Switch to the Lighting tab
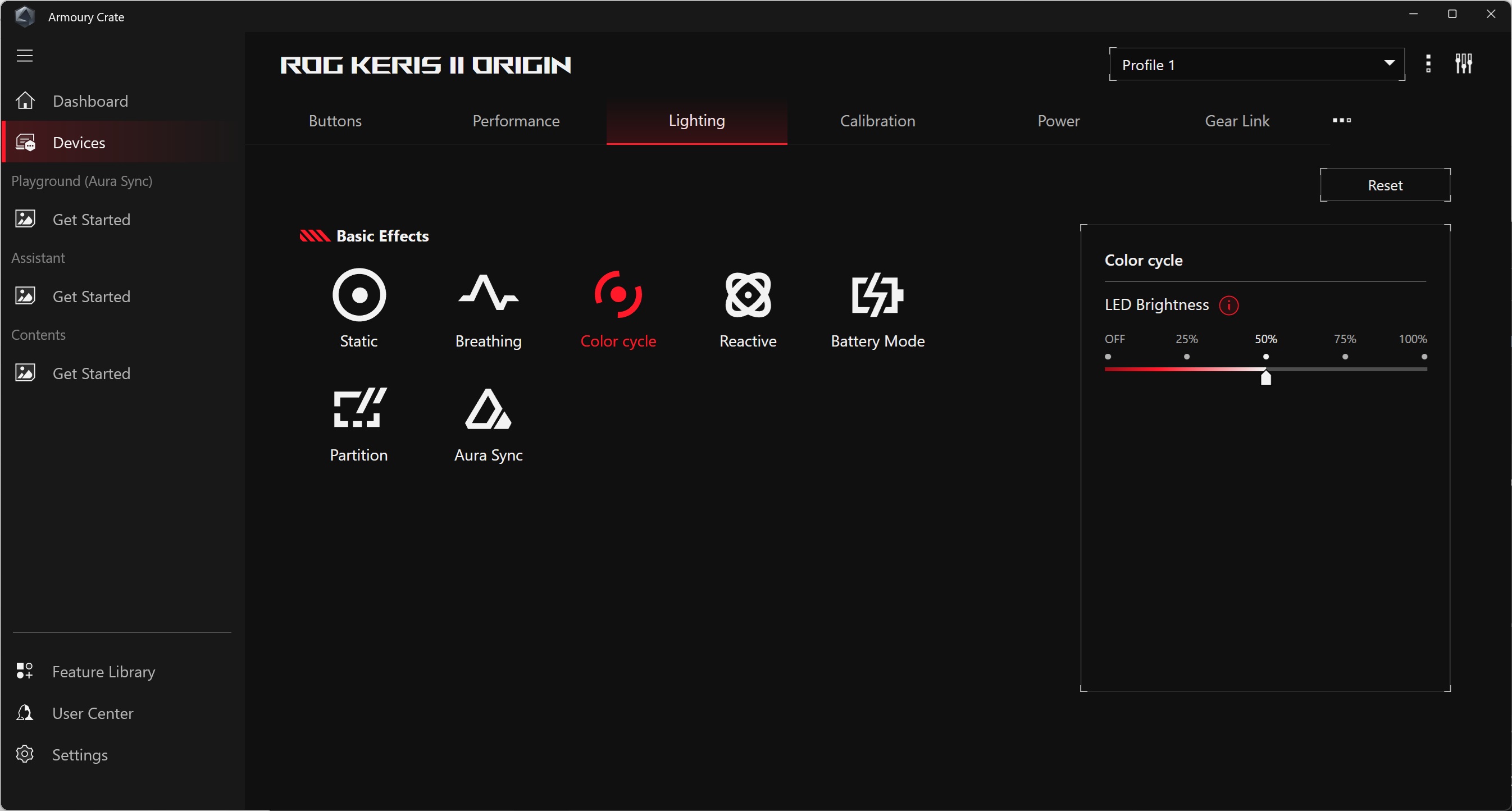This screenshot has height=811, width=1512. click(x=696, y=121)
